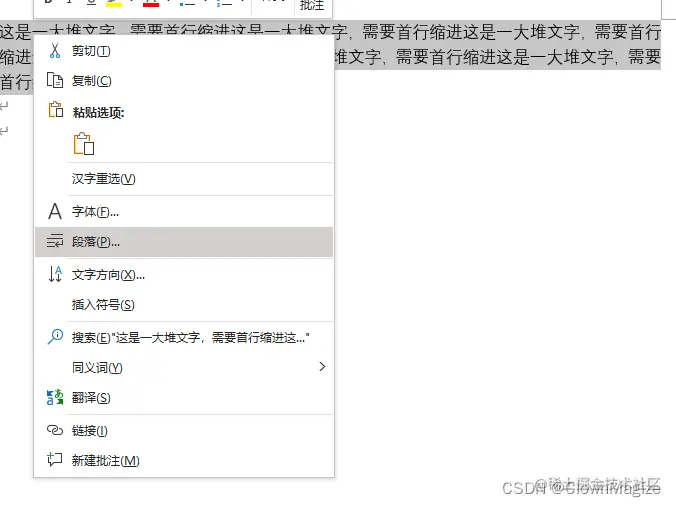Search for the selected text via 搜索(E)
This screenshot has width=676, height=507.
[184, 338]
